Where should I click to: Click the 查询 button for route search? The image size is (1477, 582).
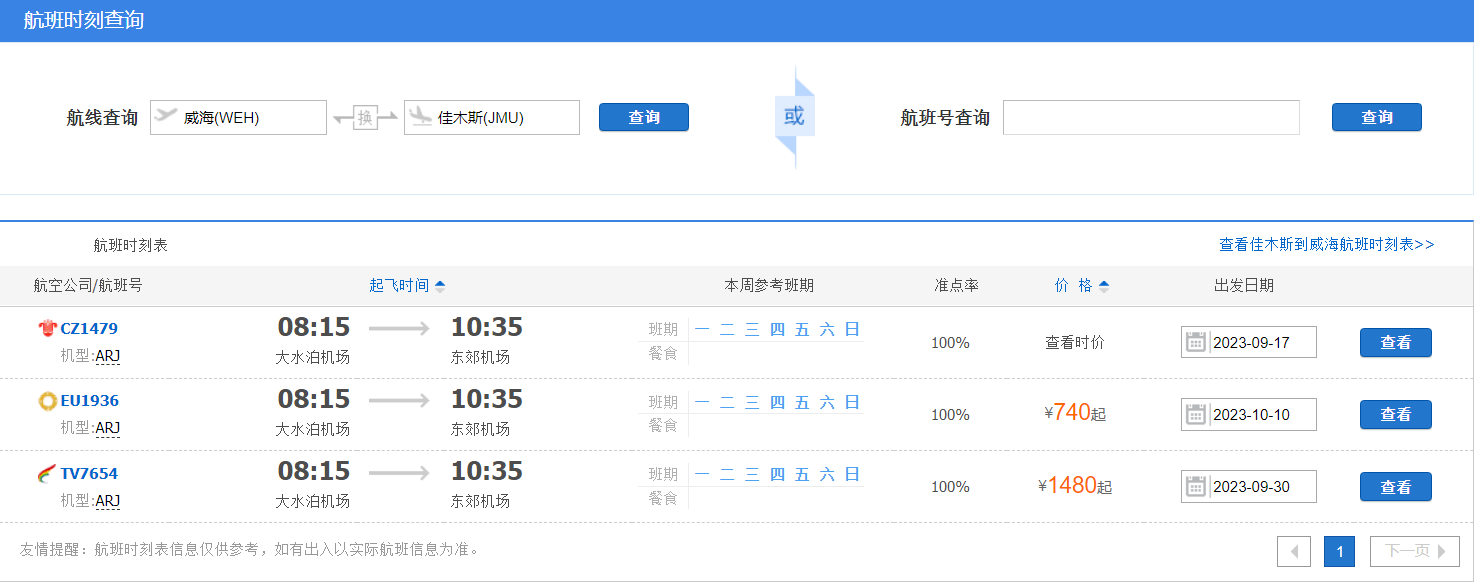tap(644, 117)
